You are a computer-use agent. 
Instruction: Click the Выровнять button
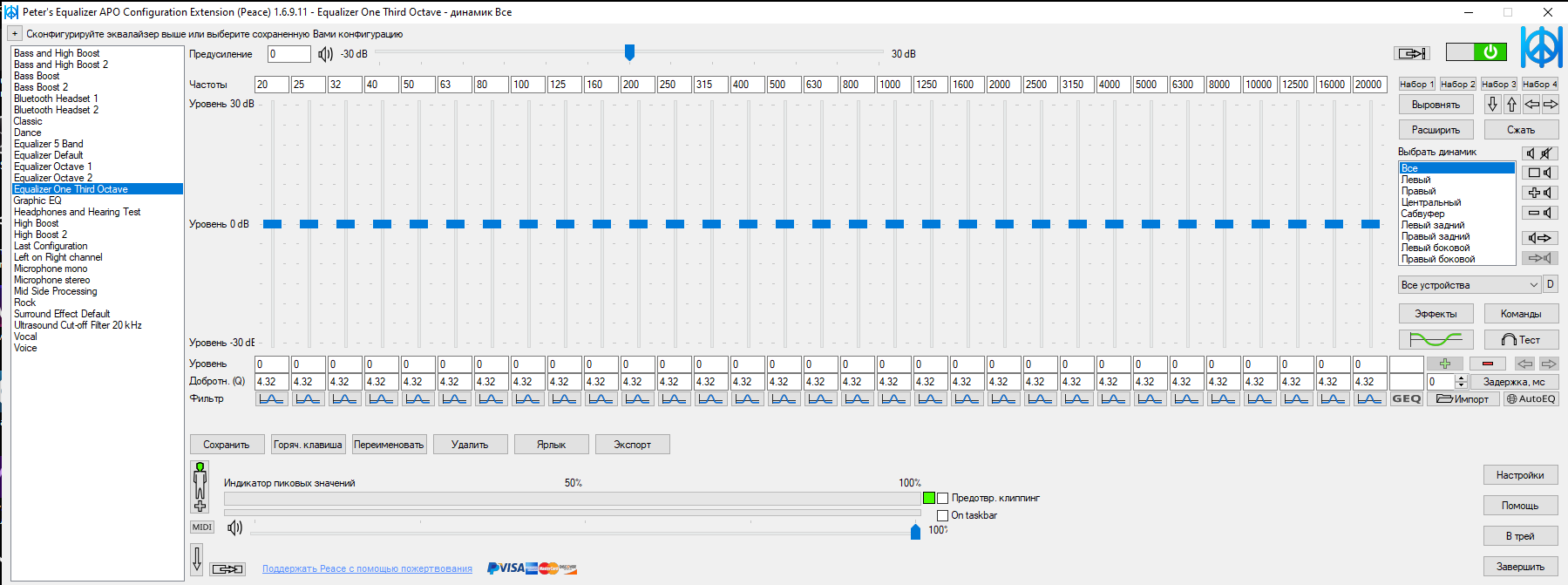click(1436, 105)
